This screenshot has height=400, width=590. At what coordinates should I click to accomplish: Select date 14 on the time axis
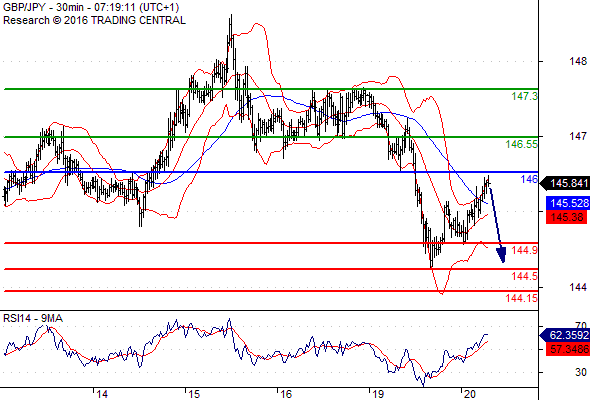pyautogui.click(x=102, y=394)
